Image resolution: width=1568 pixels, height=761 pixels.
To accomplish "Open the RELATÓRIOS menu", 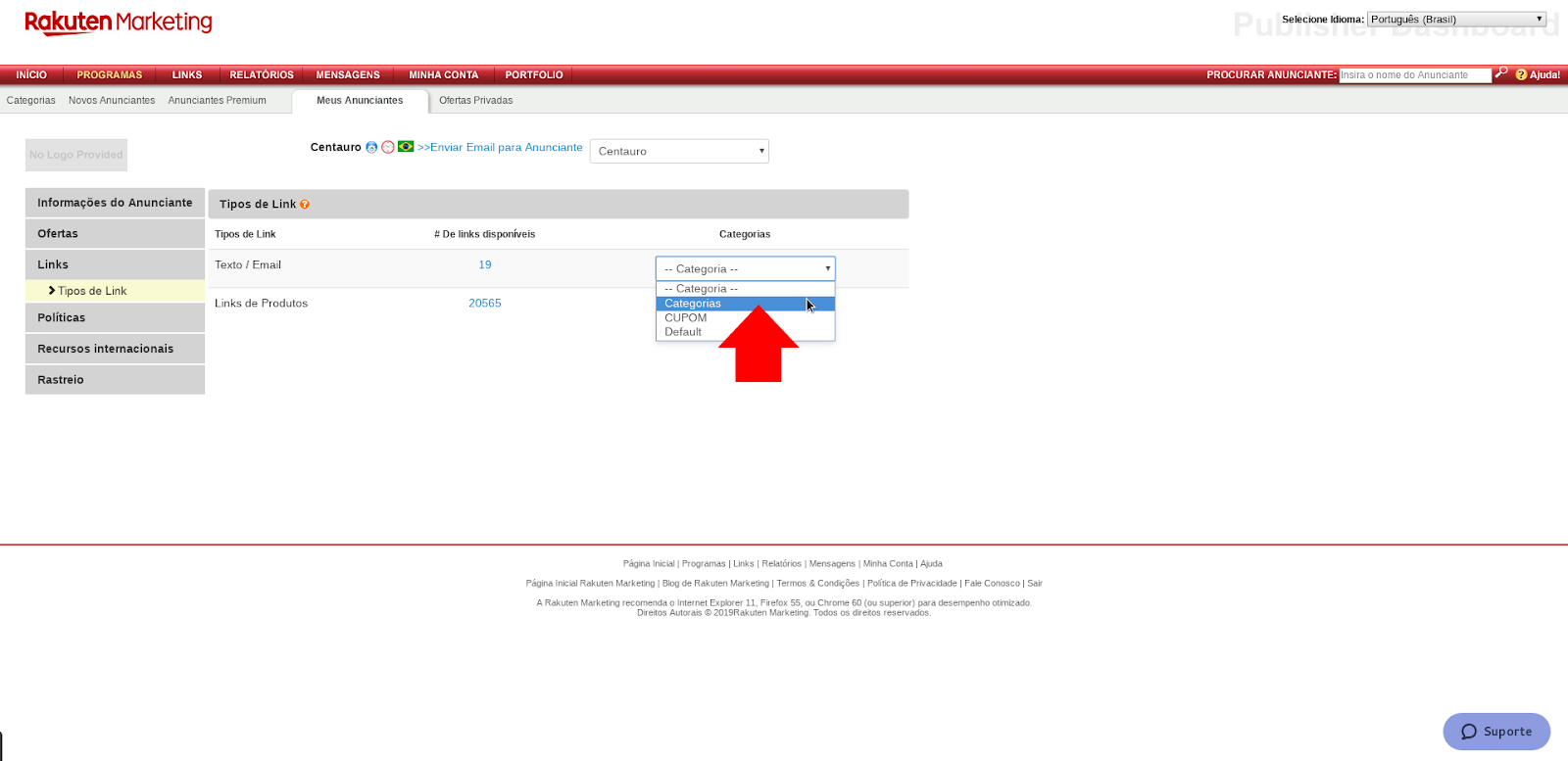I will (262, 74).
